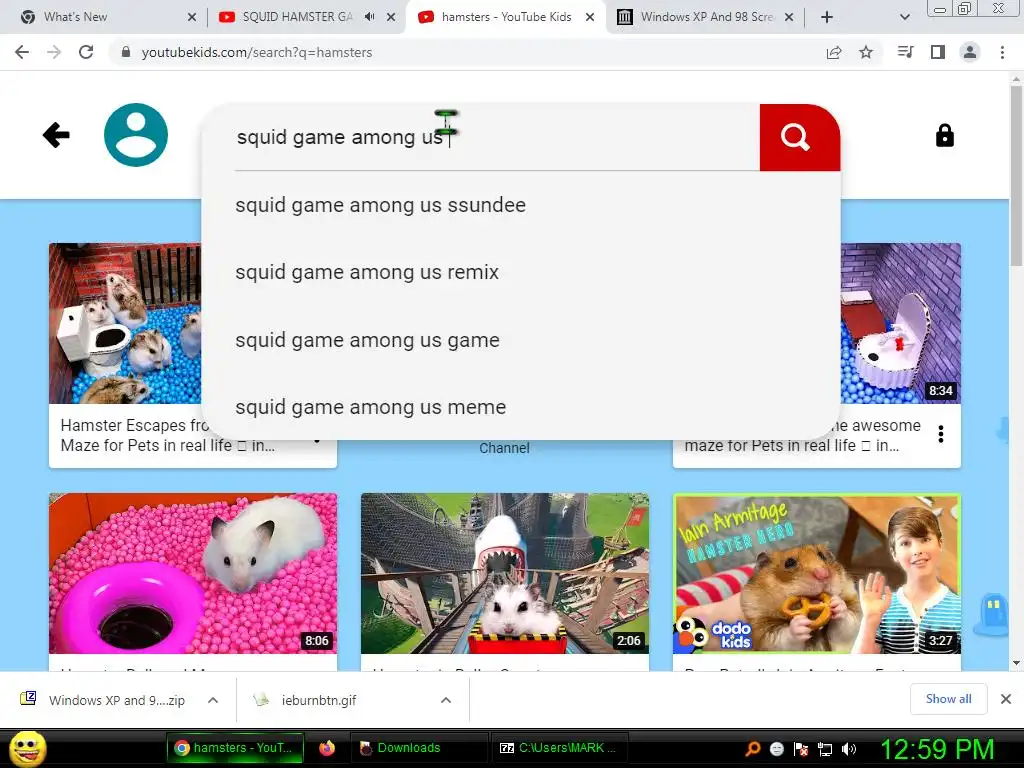Close the downloads bar

click(1006, 699)
